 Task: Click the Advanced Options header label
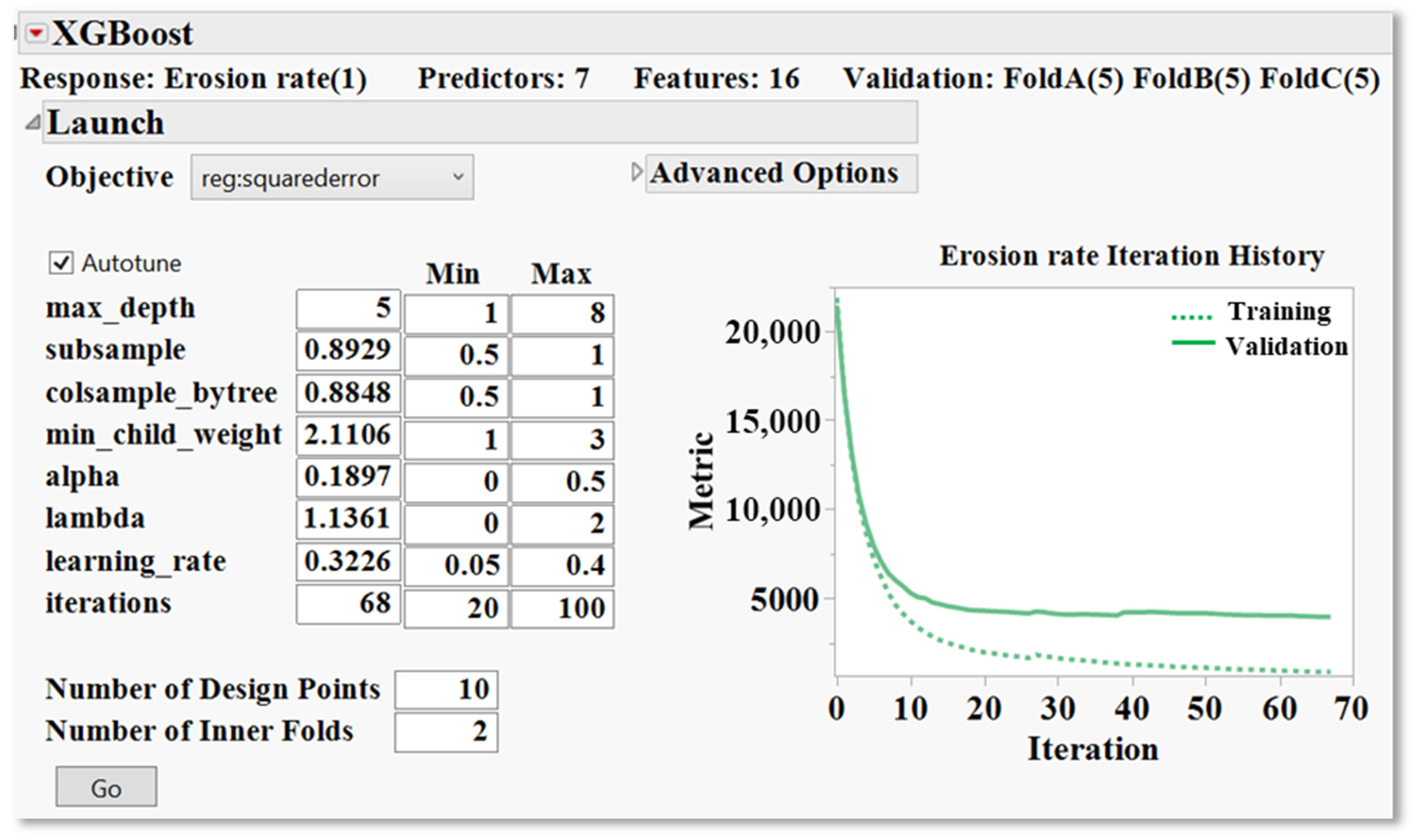[x=774, y=173]
